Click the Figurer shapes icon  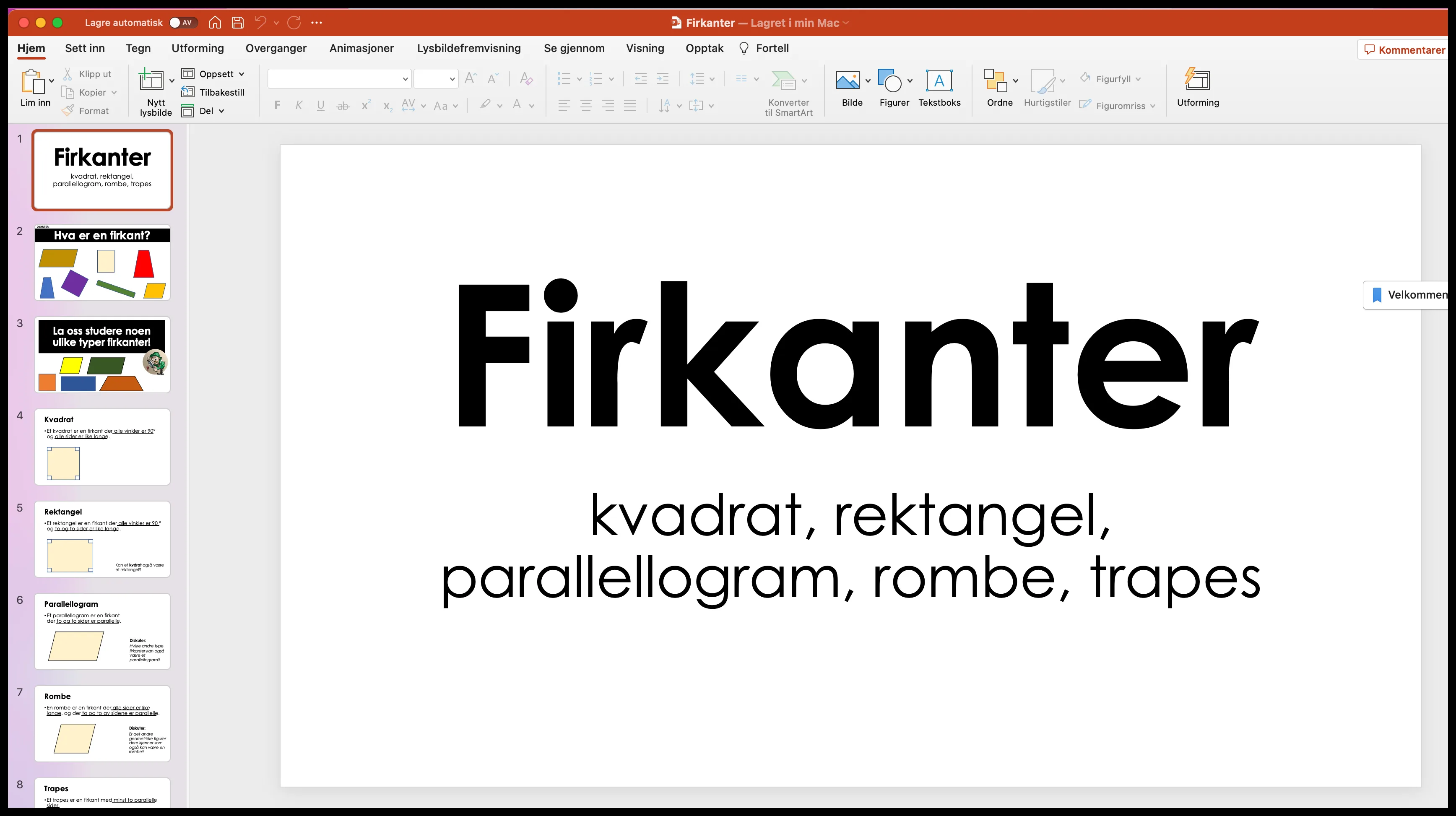pyautogui.click(x=889, y=81)
